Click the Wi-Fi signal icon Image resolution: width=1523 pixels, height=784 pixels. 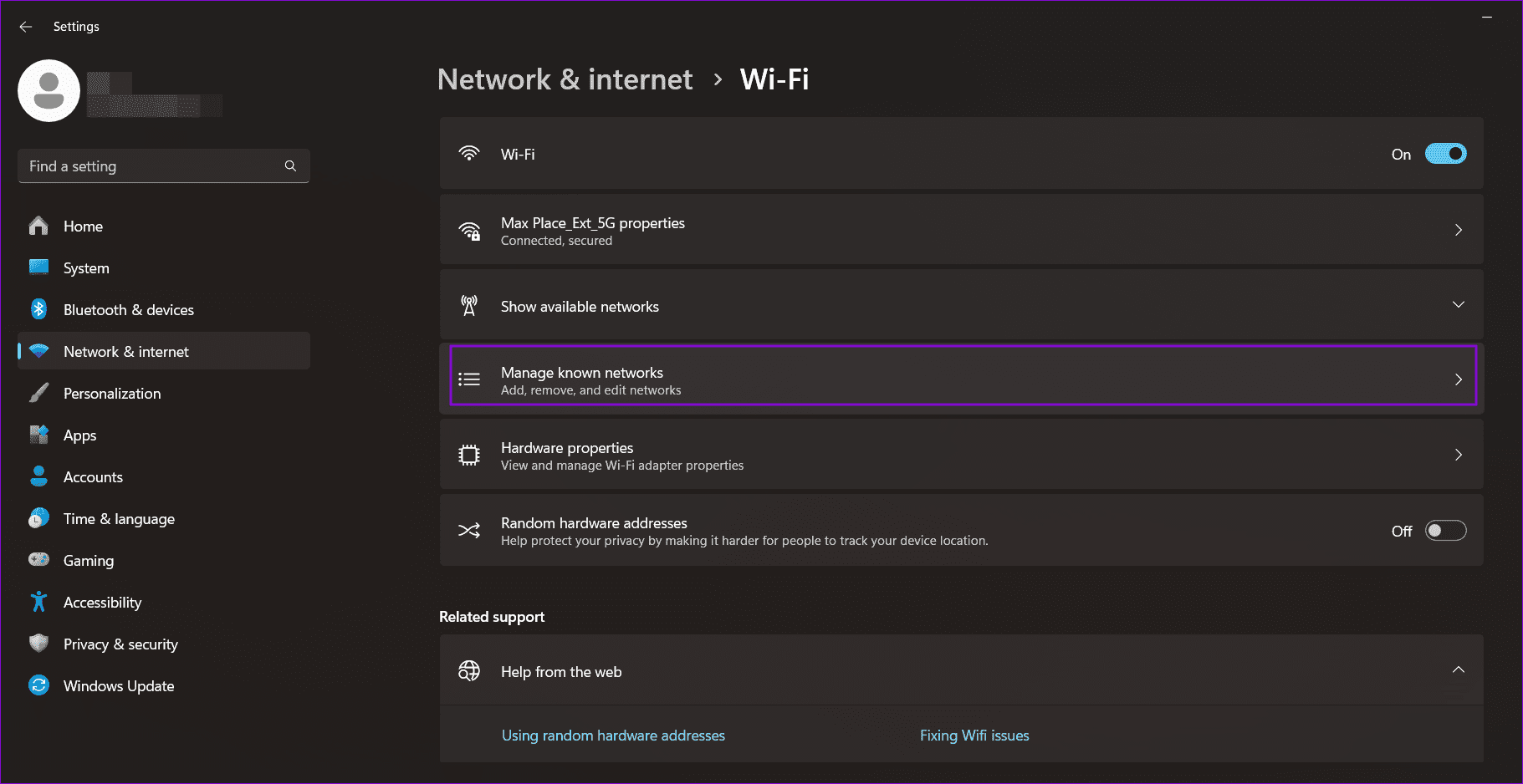(x=469, y=154)
